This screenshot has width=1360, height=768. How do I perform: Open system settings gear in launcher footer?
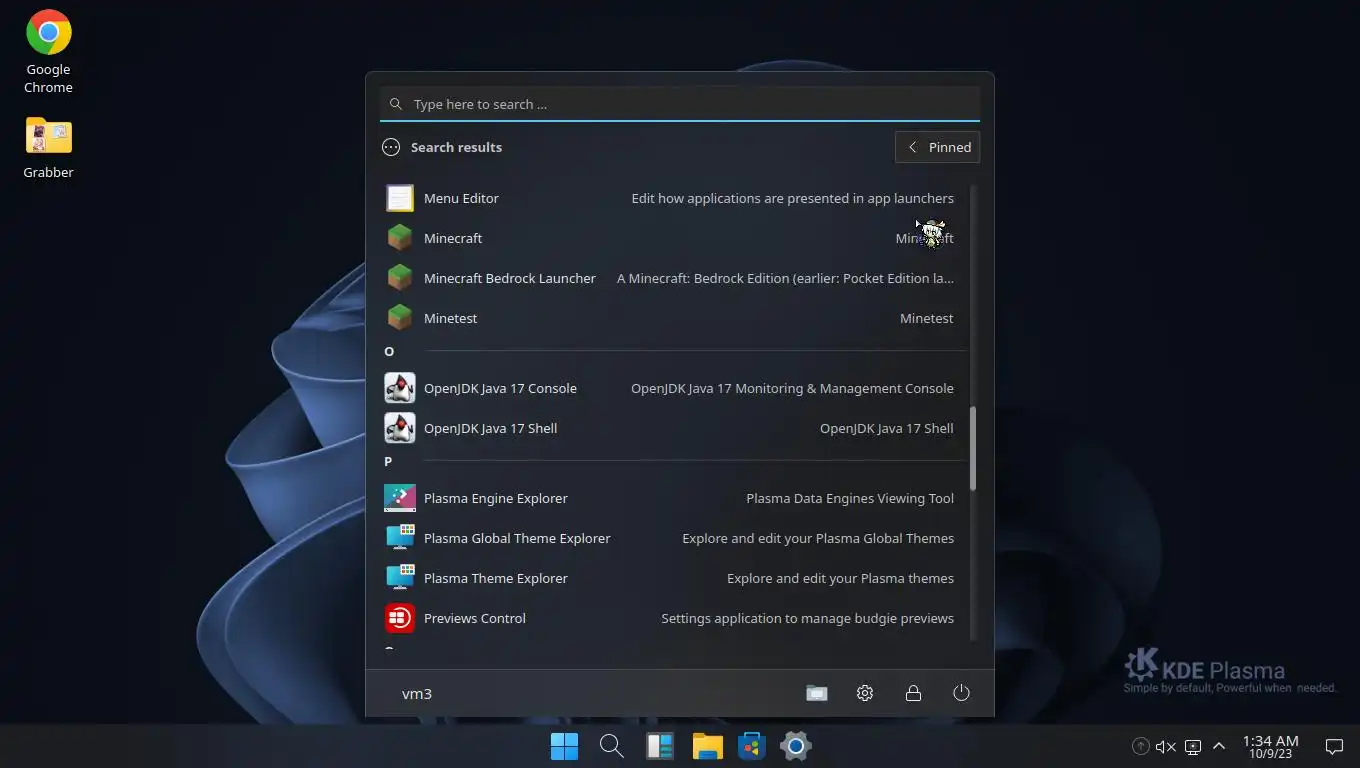[x=865, y=693]
